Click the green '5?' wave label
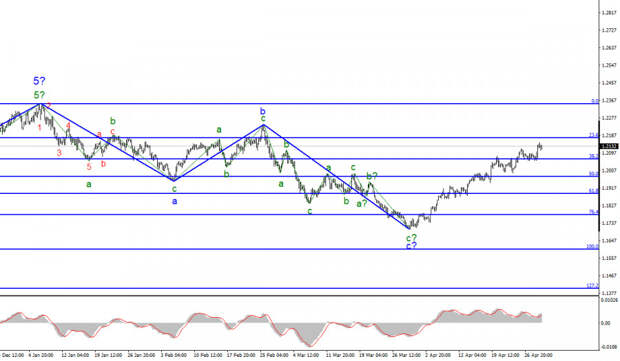The width and height of the screenshot is (620, 361). (x=39, y=95)
